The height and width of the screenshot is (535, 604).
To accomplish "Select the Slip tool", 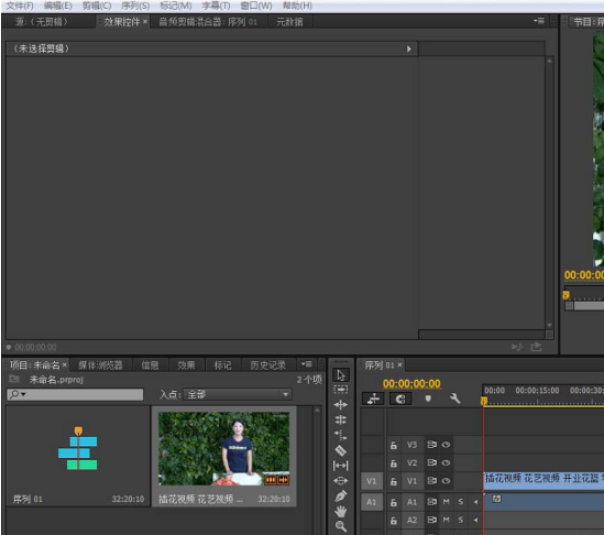I will (340, 465).
